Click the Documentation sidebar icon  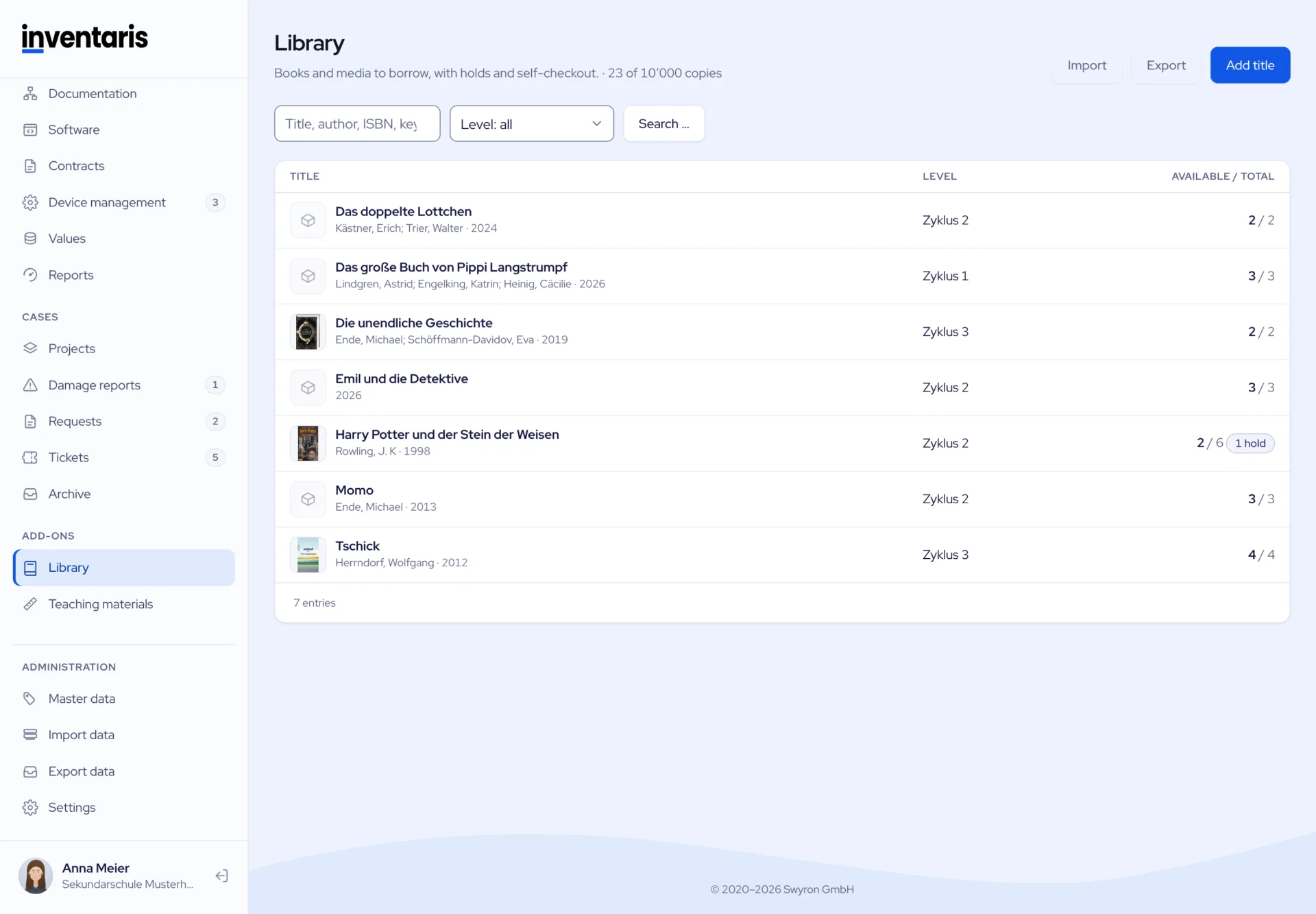[30, 93]
